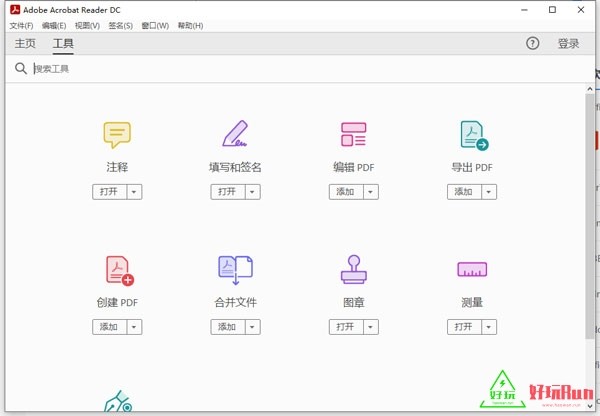Add 导出 PDF using 添加 button

coord(464,192)
